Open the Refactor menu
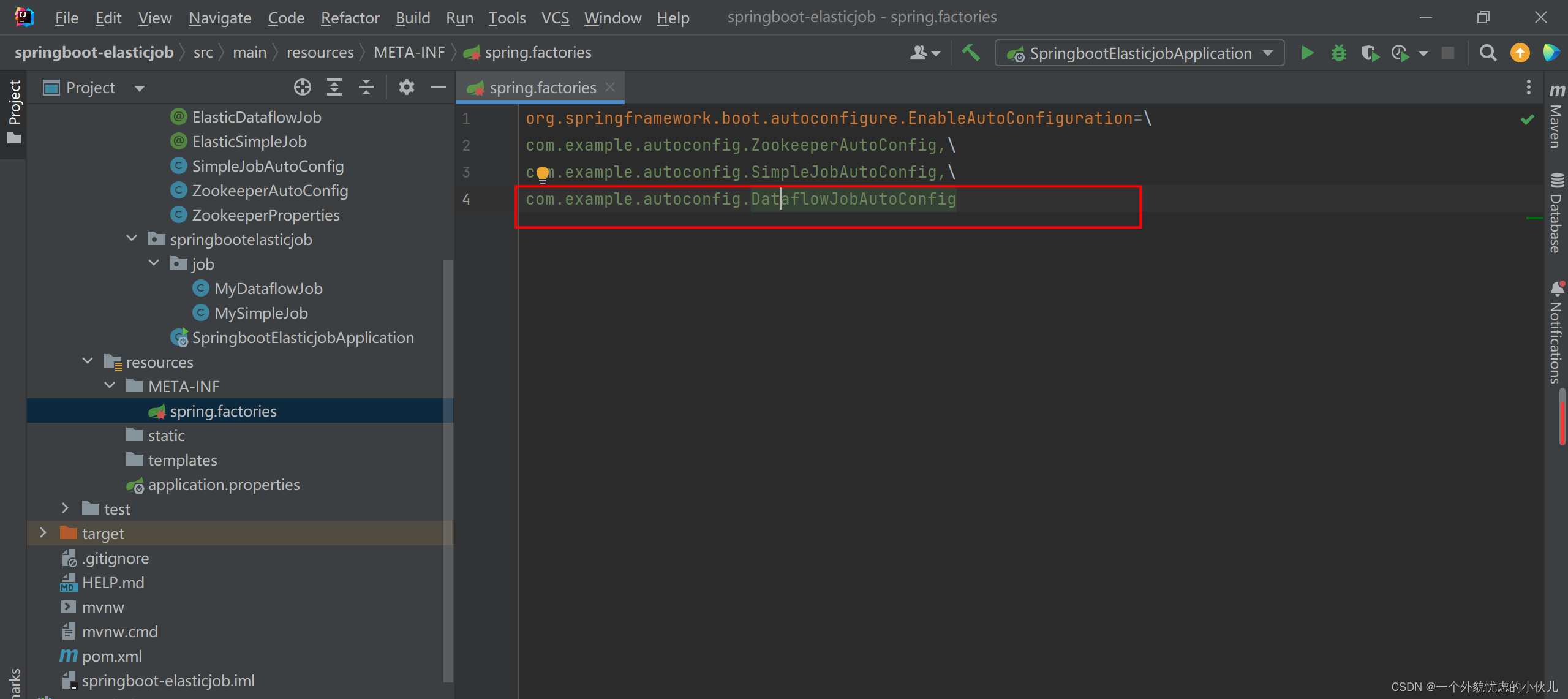This screenshot has width=1568, height=699. tap(350, 17)
